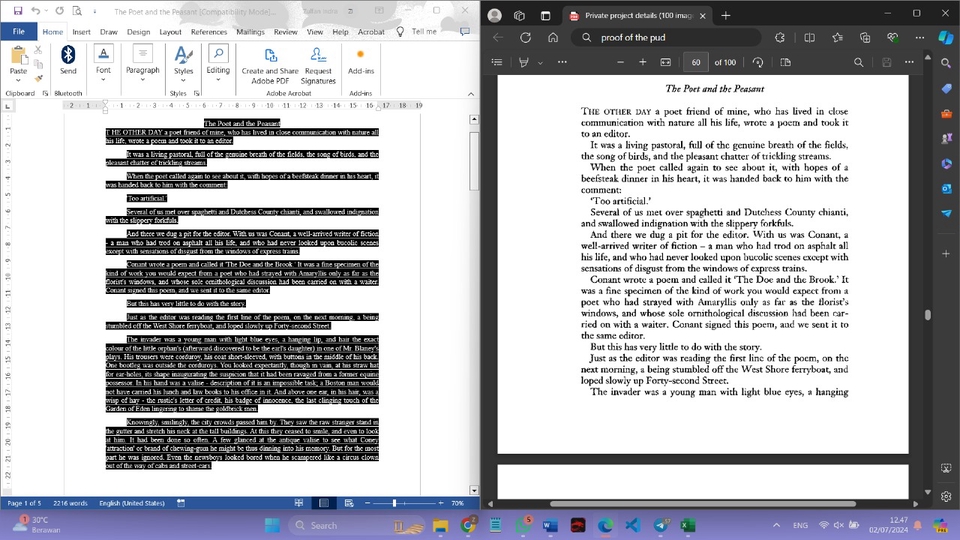This screenshot has height=540, width=960.
Task: Open the Acrobat ribbon tab
Action: [371, 32]
